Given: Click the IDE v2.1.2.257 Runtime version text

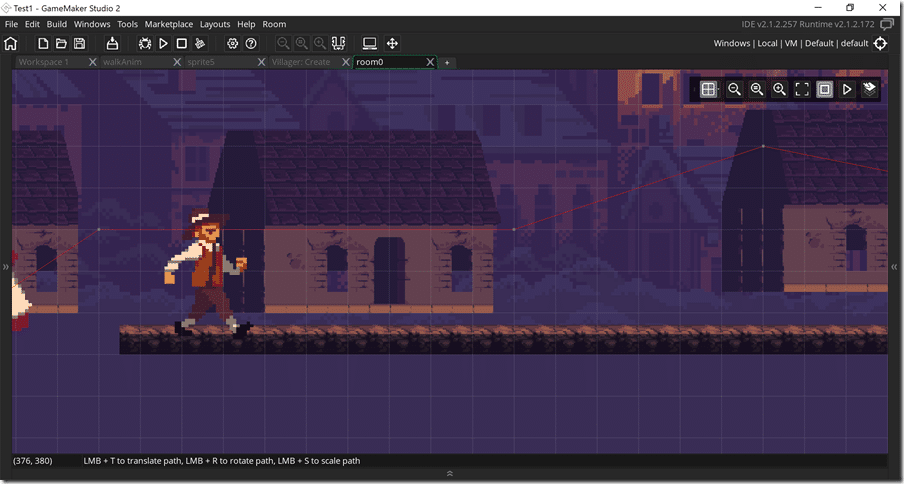Looking at the screenshot, I should tap(808, 24).
